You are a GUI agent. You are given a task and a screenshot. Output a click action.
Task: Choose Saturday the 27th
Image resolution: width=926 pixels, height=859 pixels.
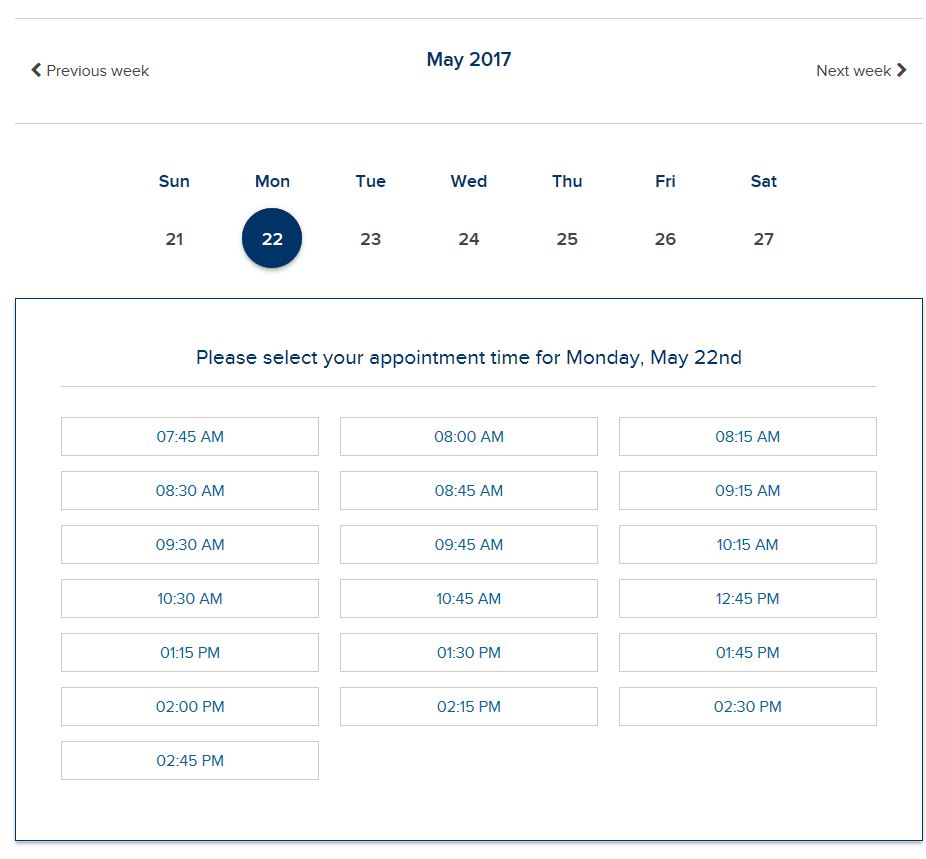click(x=764, y=239)
